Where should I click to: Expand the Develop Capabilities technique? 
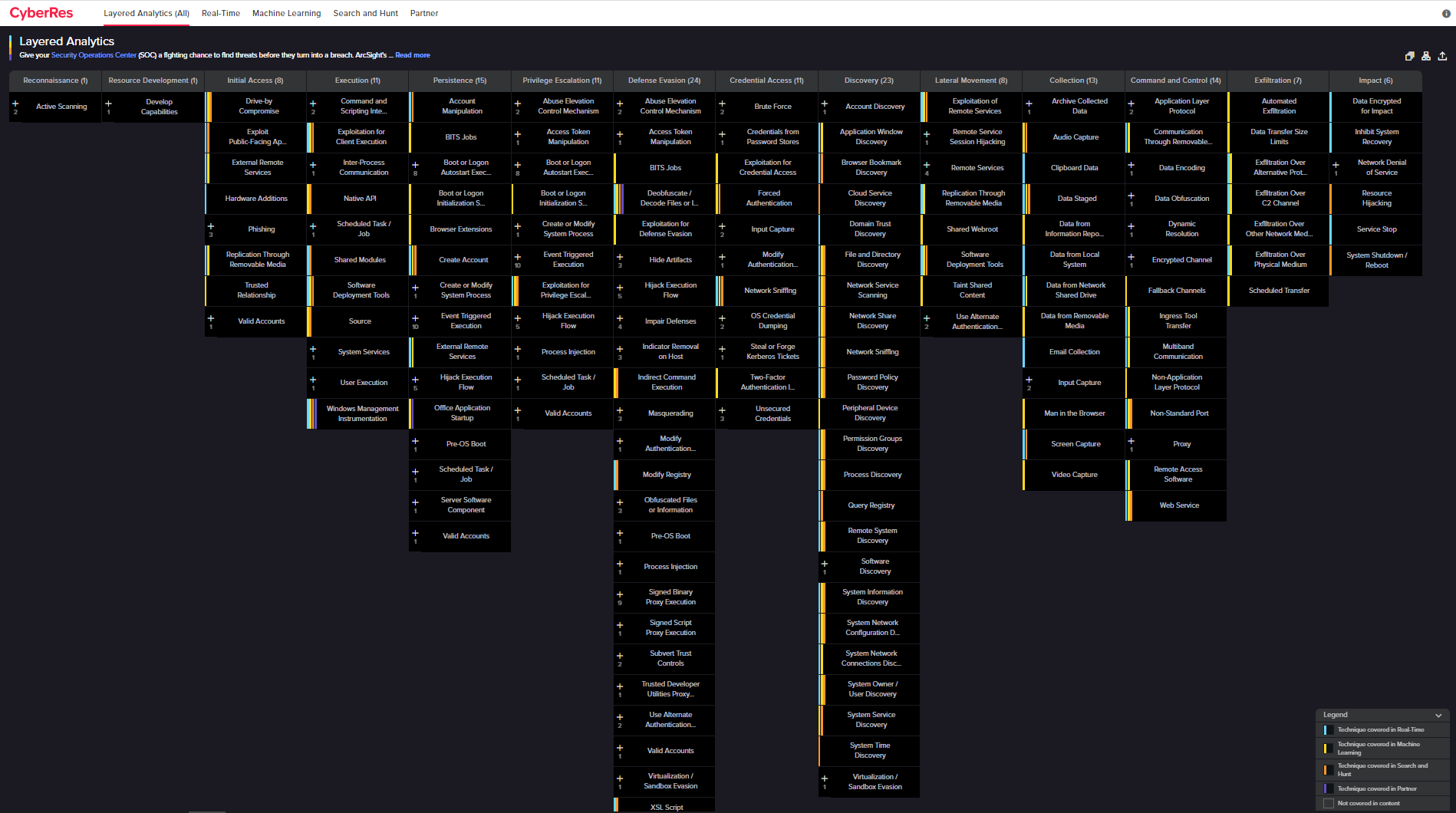coord(108,104)
